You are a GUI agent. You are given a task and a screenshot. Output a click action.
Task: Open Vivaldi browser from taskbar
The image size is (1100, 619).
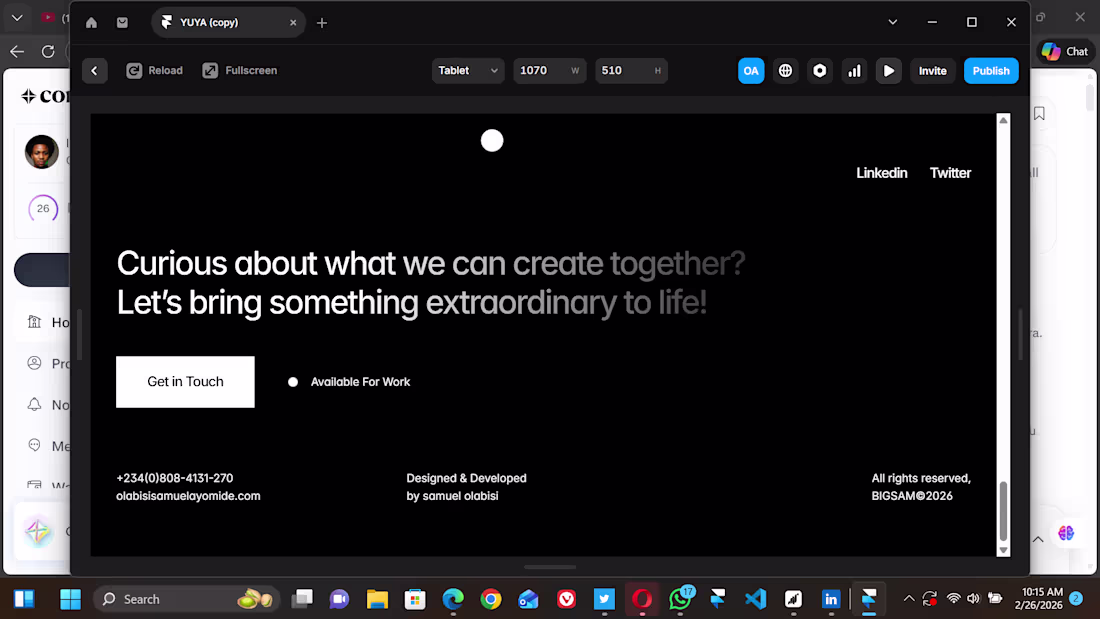click(566, 599)
